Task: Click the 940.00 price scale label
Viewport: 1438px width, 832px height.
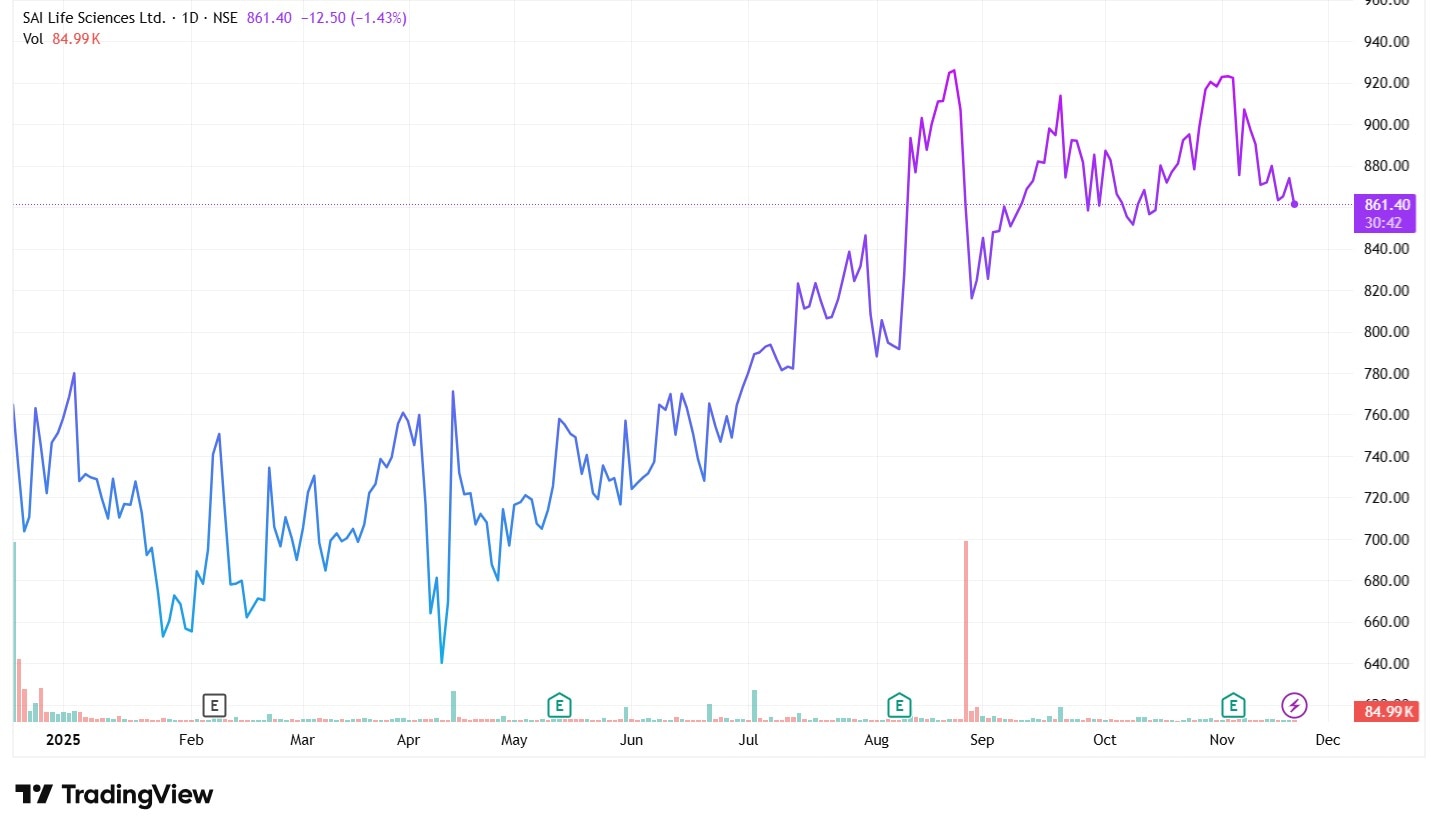Action: (x=1386, y=42)
